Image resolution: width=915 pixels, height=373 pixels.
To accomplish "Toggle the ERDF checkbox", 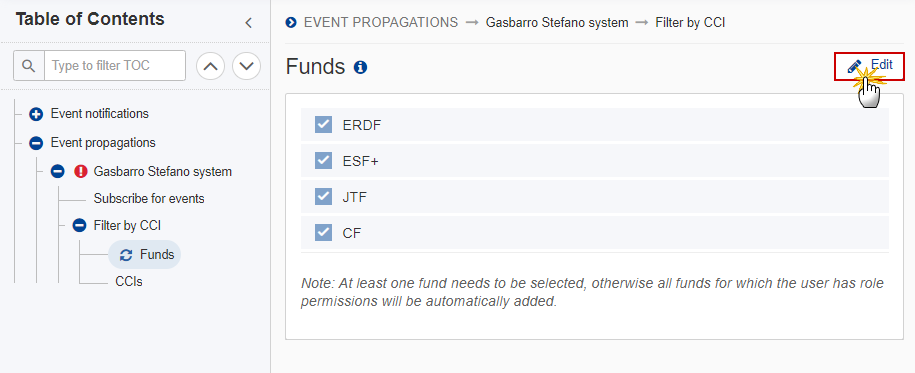I will (x=323, y=124).
